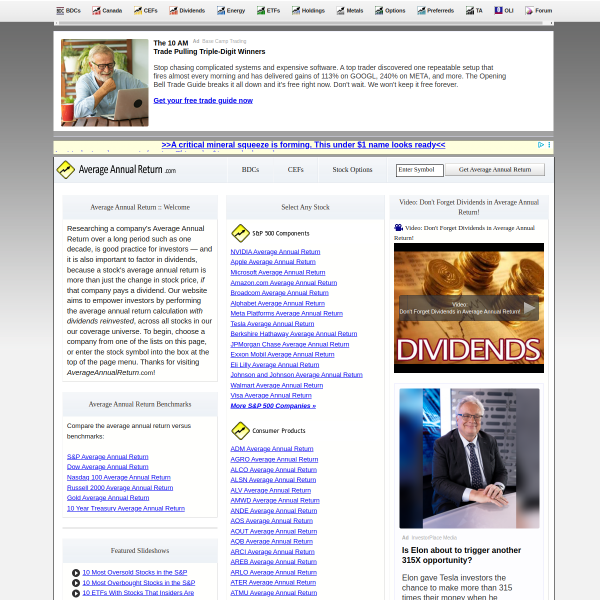This screenshot has height=600, width=600.
Task: Click the arrow bullet beside 10 Most Oversold Stocks
Action: tap(76, 573)
